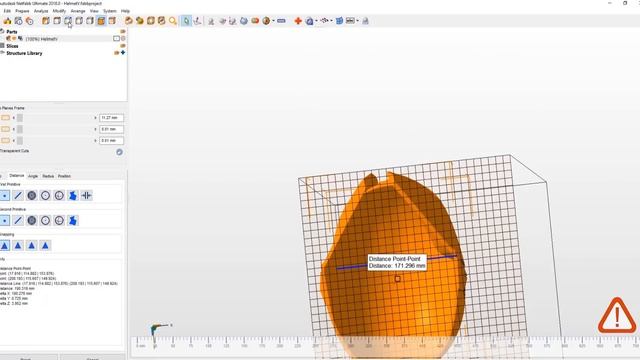Click the Z clipping plane slider handle
Screen dimensions: 640x360
[20, 140]
